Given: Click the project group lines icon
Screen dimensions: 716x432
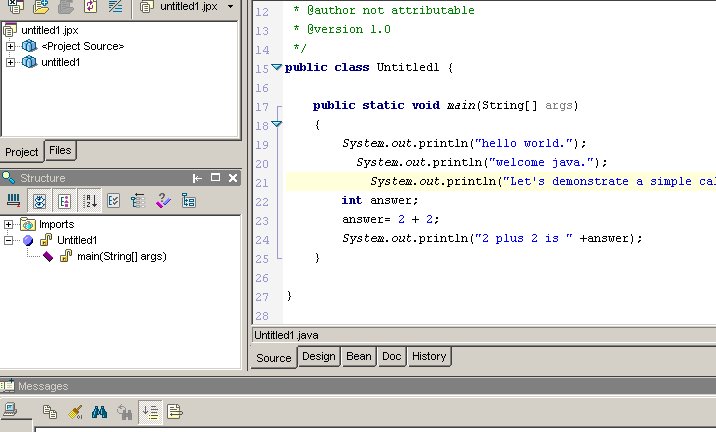Looking at the screenshot, I should [116, 6].
